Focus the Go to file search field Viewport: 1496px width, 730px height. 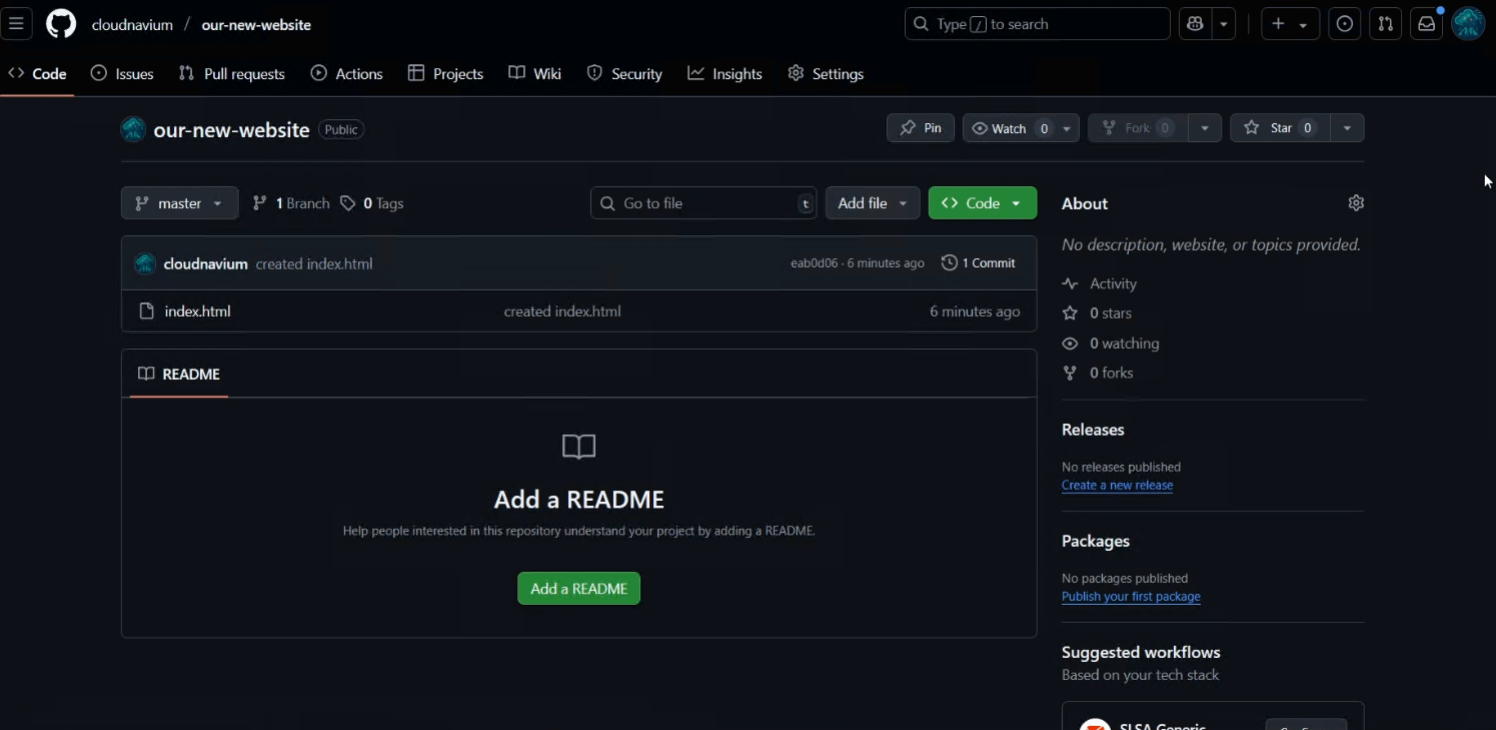point(704,203)
